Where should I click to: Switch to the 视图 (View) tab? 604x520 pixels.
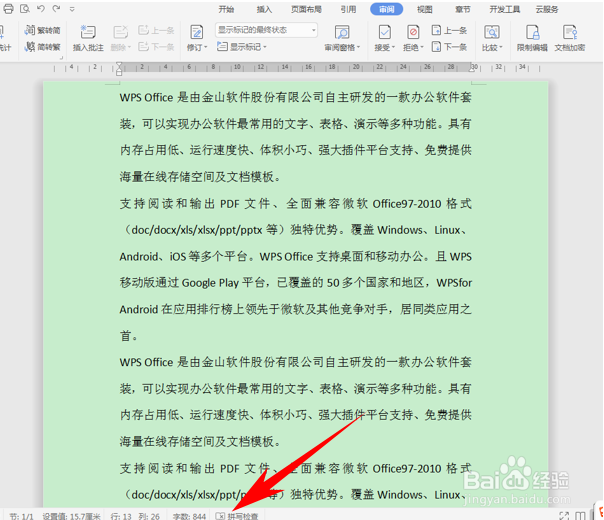pyautogui.click(x=424, y=9)
